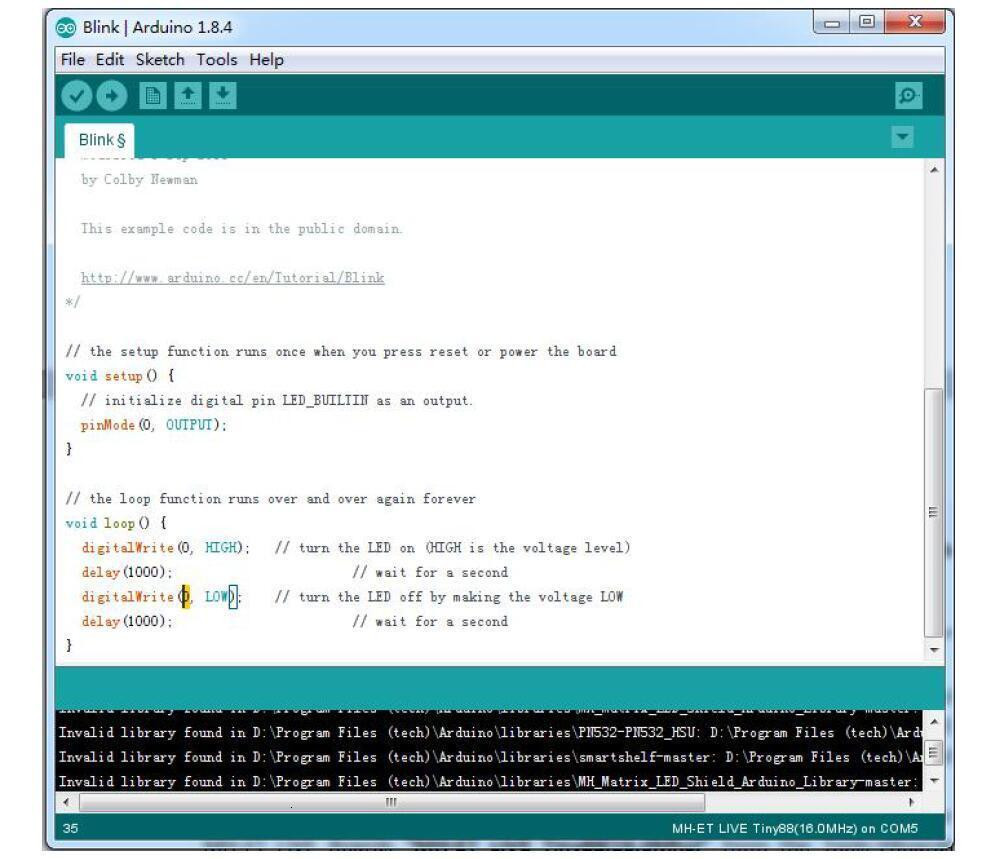Upload the sketch with the arrow button
The height and width of the screenshot is (859, 1000).
(112, 96)
